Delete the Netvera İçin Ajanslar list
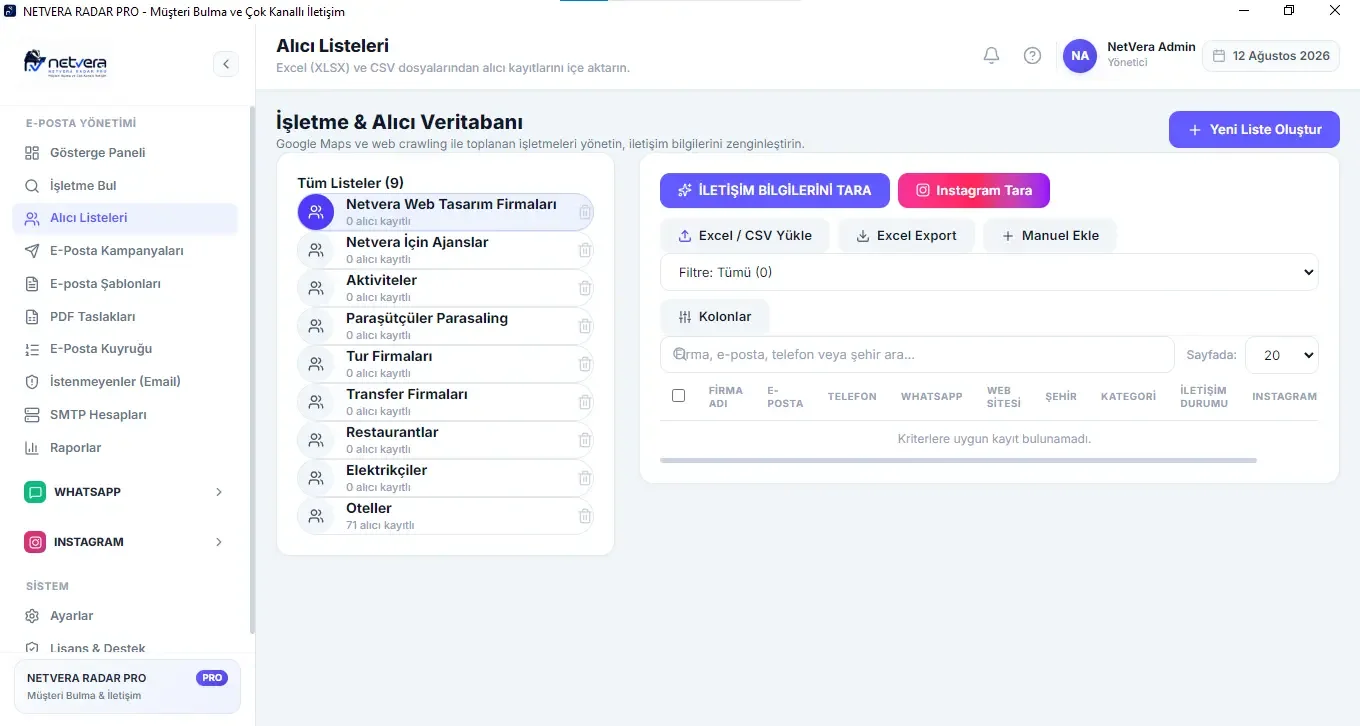The height and width of the screenshot is (726, 1360). (x=585, y=250)
